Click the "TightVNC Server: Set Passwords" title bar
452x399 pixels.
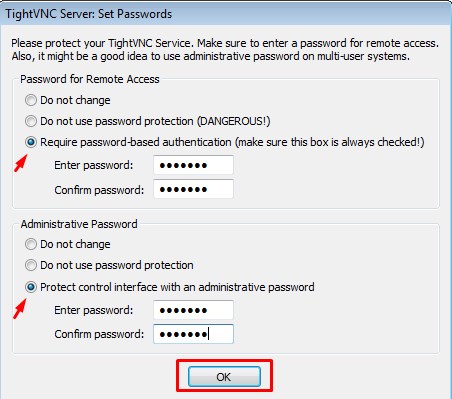pos(226,14)
